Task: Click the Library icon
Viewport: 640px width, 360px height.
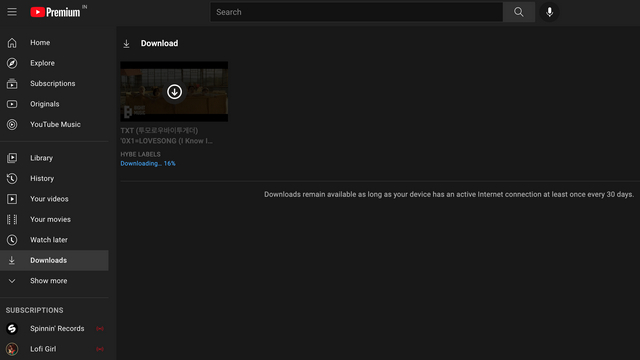Action: [x=12, y=158]
